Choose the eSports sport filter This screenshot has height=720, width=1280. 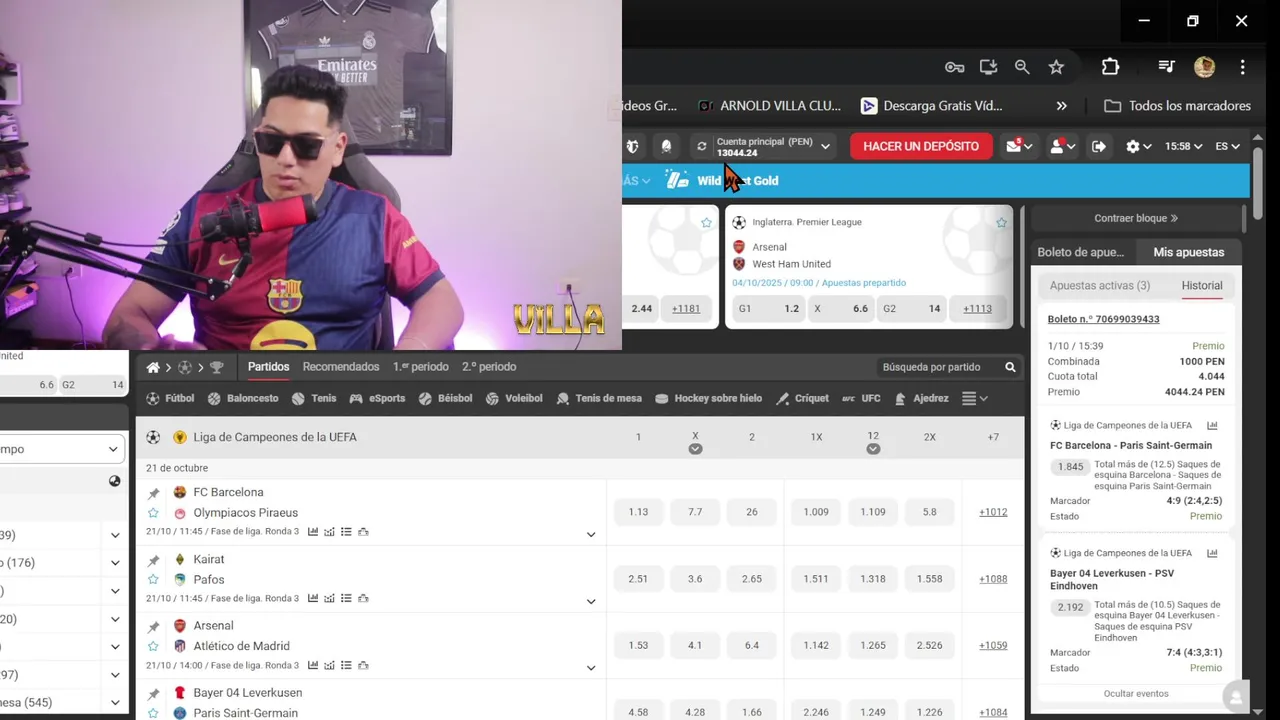(x=377, y=399)
